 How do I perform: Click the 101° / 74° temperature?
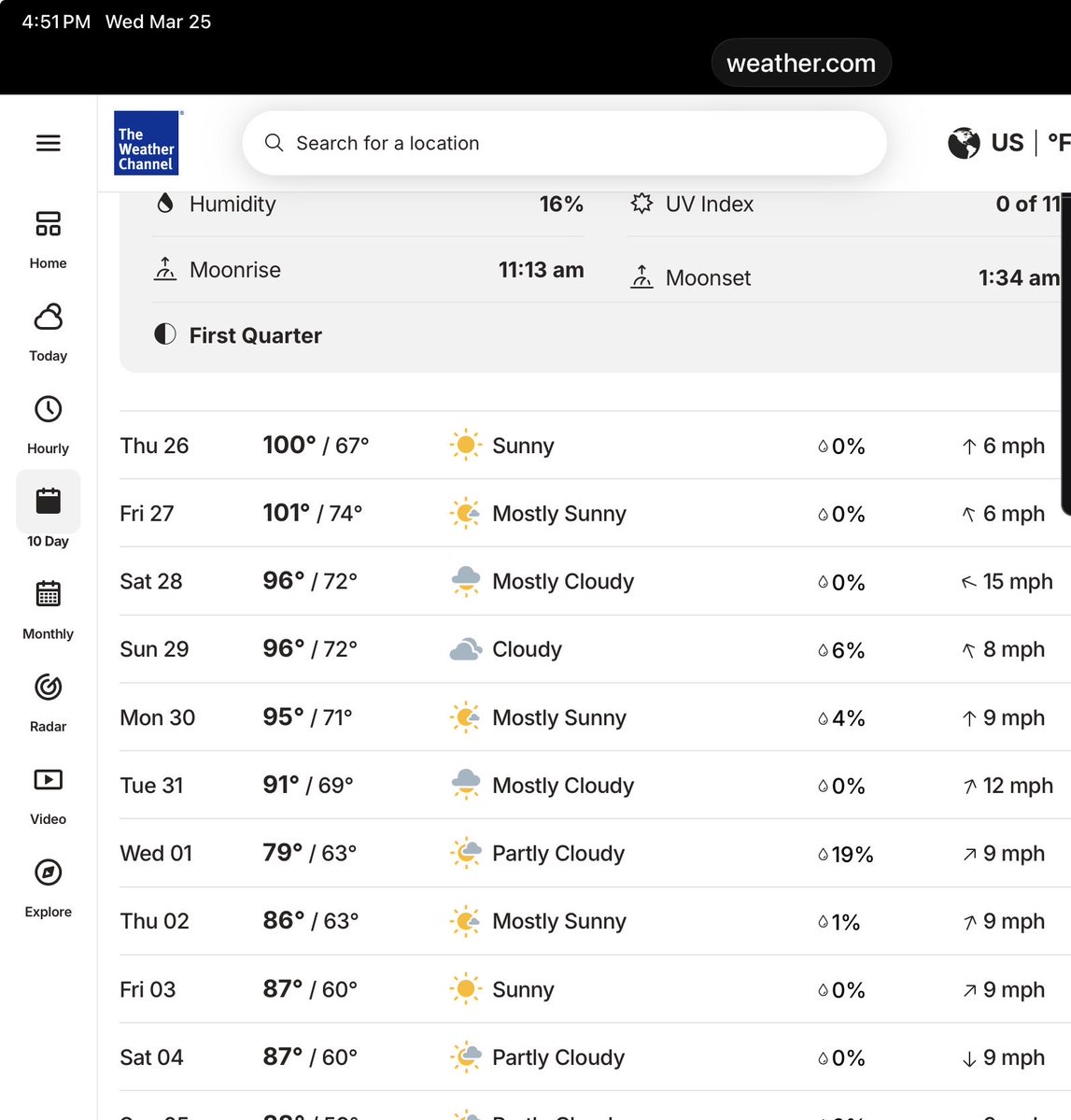(x=313, y=513)
